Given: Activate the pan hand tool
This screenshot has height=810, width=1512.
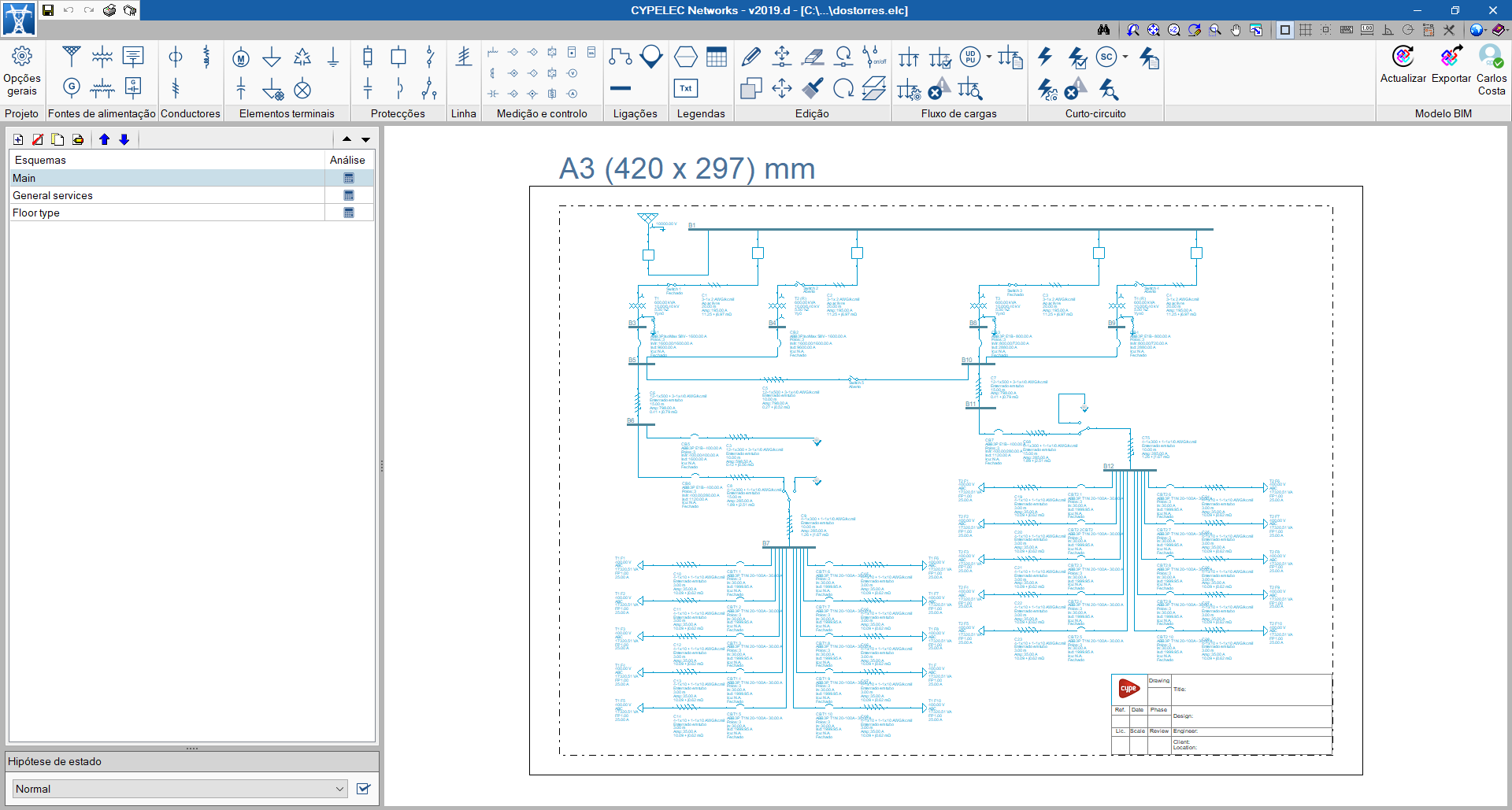Looking at the screenshot, I should (x=1236, y=30).
